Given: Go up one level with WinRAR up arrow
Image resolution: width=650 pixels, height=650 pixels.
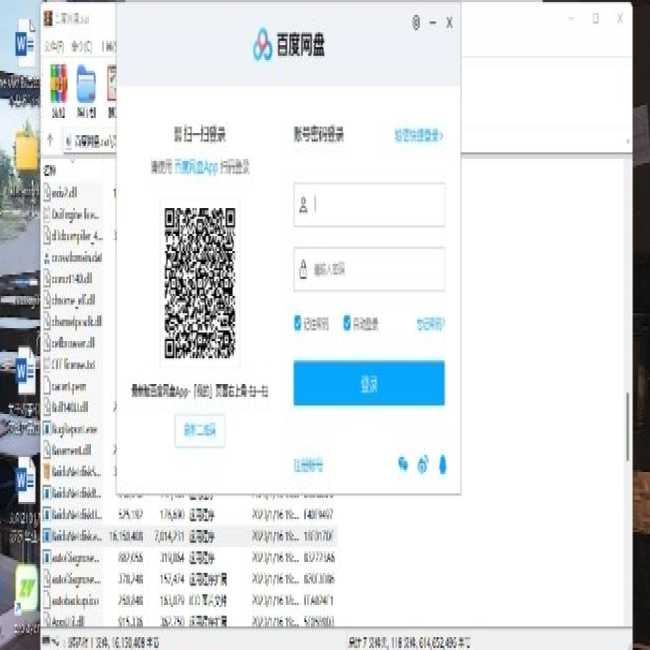Looking at the screenshot, I should [x=50, y=140].
